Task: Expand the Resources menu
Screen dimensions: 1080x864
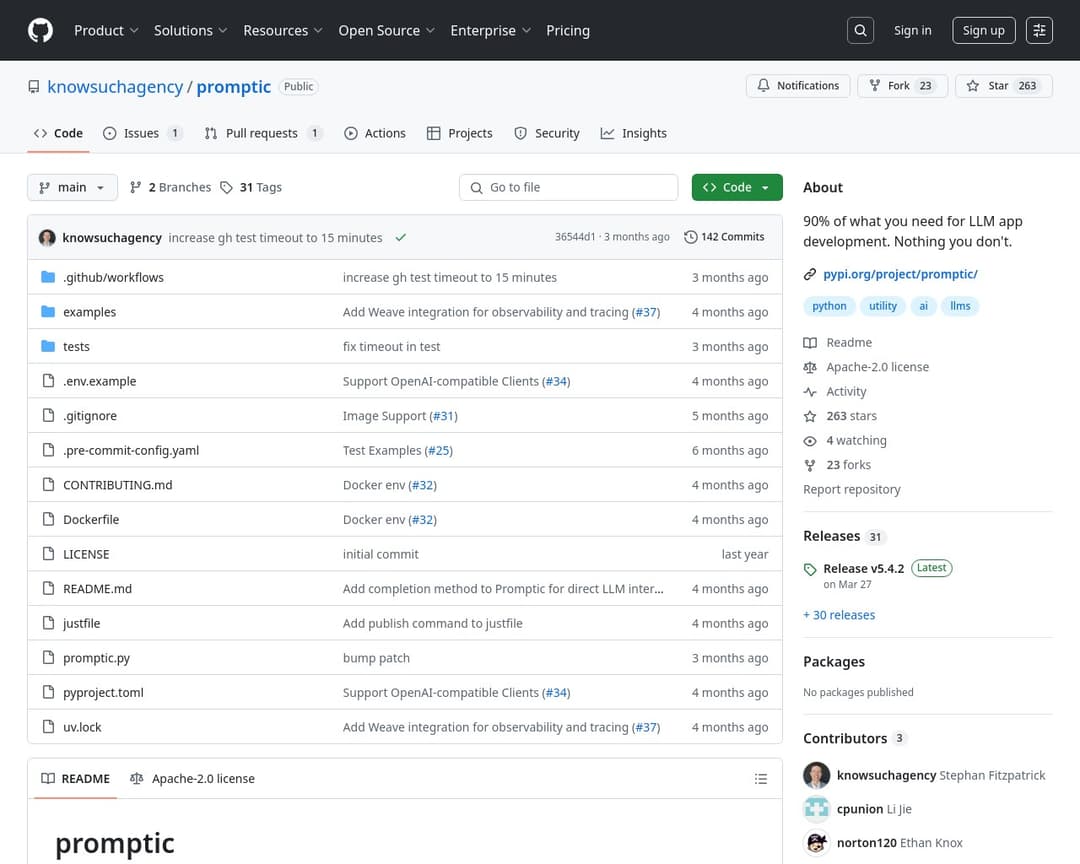Action: pos(282,30)
